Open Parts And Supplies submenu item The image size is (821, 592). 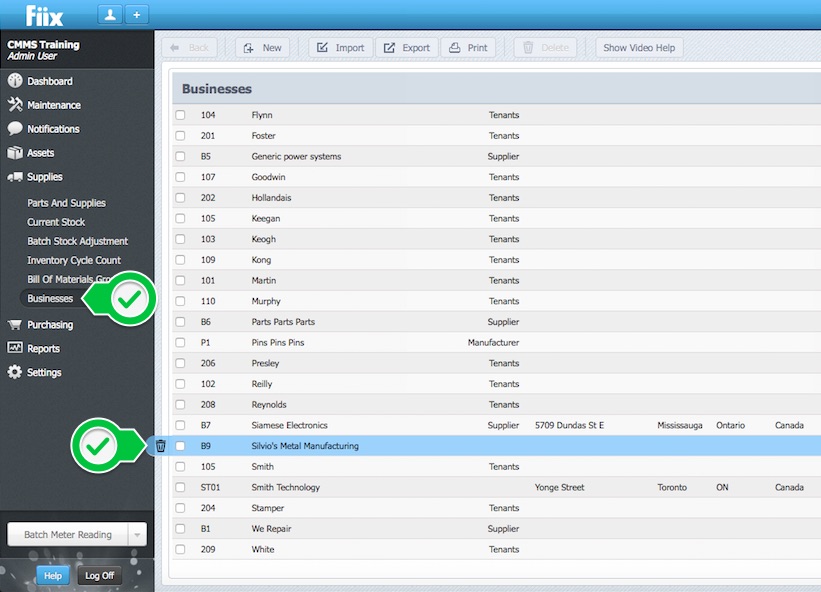point(66,203)
